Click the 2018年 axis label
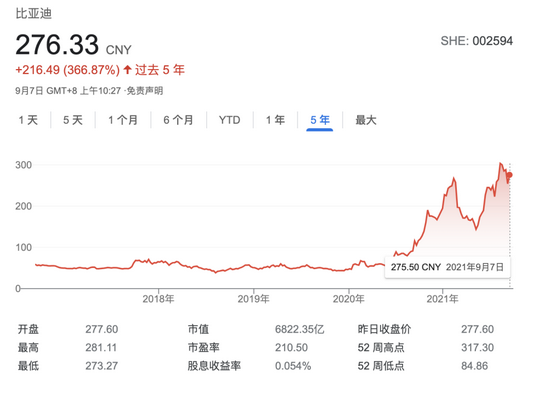This screenshot has height=394, width=550. 158,299
